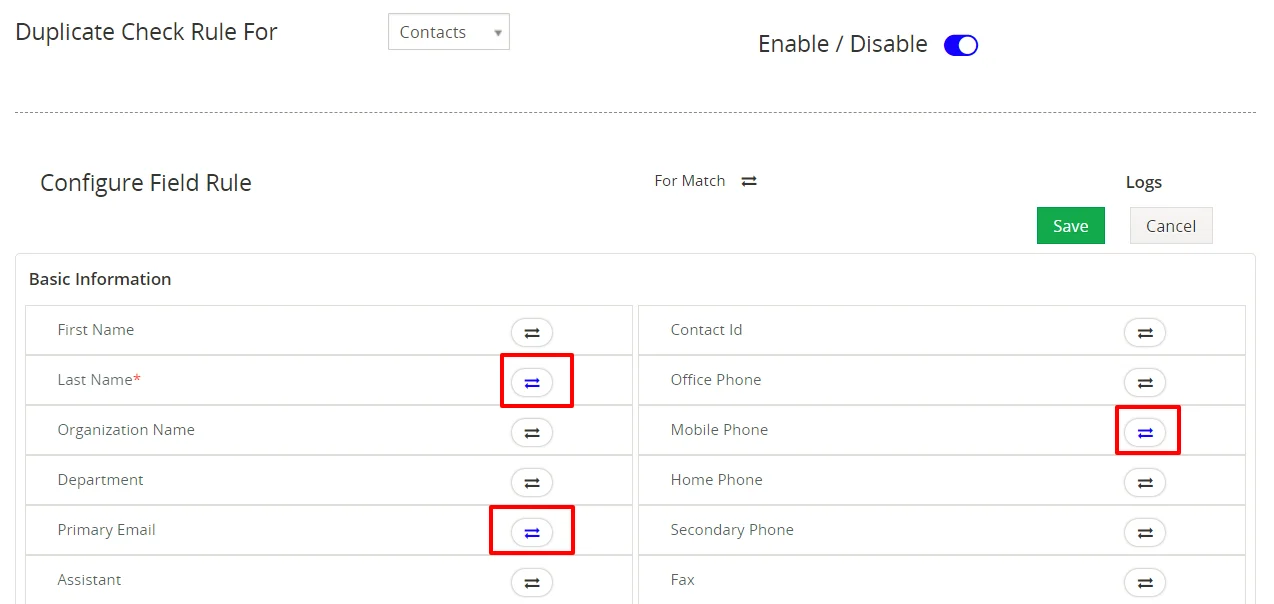1274x604 pixels.
Task: Click the match icon for Primary Email
Action: tap(532, 532)
